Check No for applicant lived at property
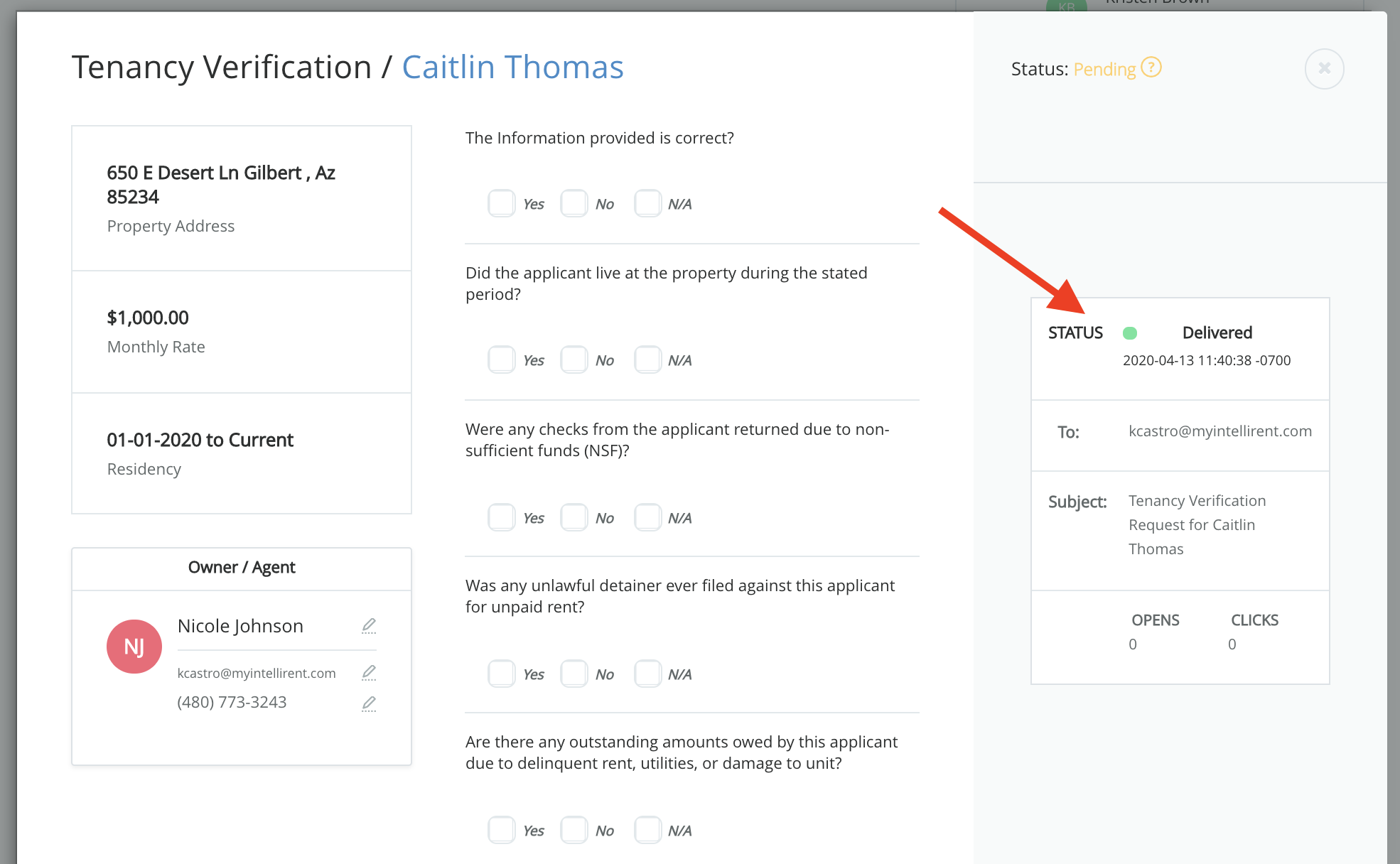This screenshot has width=1400, height=864. (574, 360)
